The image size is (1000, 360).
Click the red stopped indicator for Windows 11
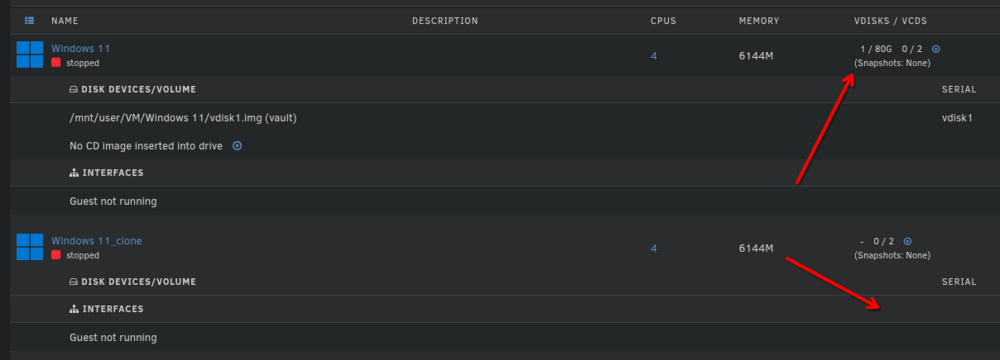[x=56, y=63]
